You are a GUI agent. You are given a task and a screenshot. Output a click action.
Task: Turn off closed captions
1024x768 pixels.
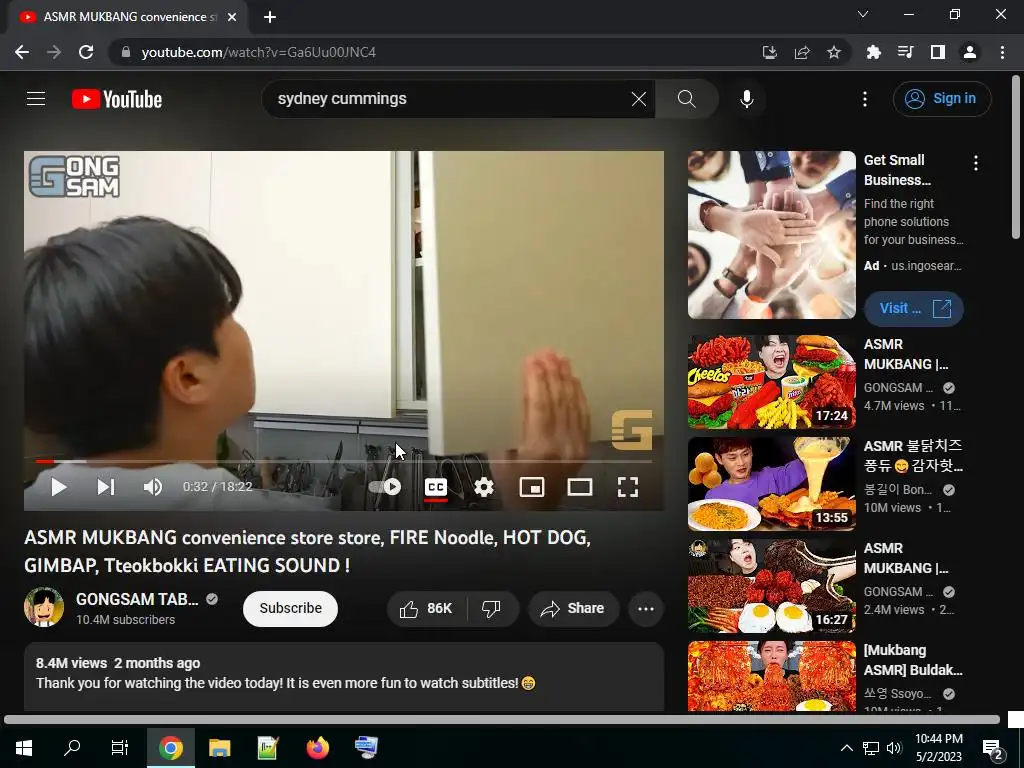[x=436, y=487]
